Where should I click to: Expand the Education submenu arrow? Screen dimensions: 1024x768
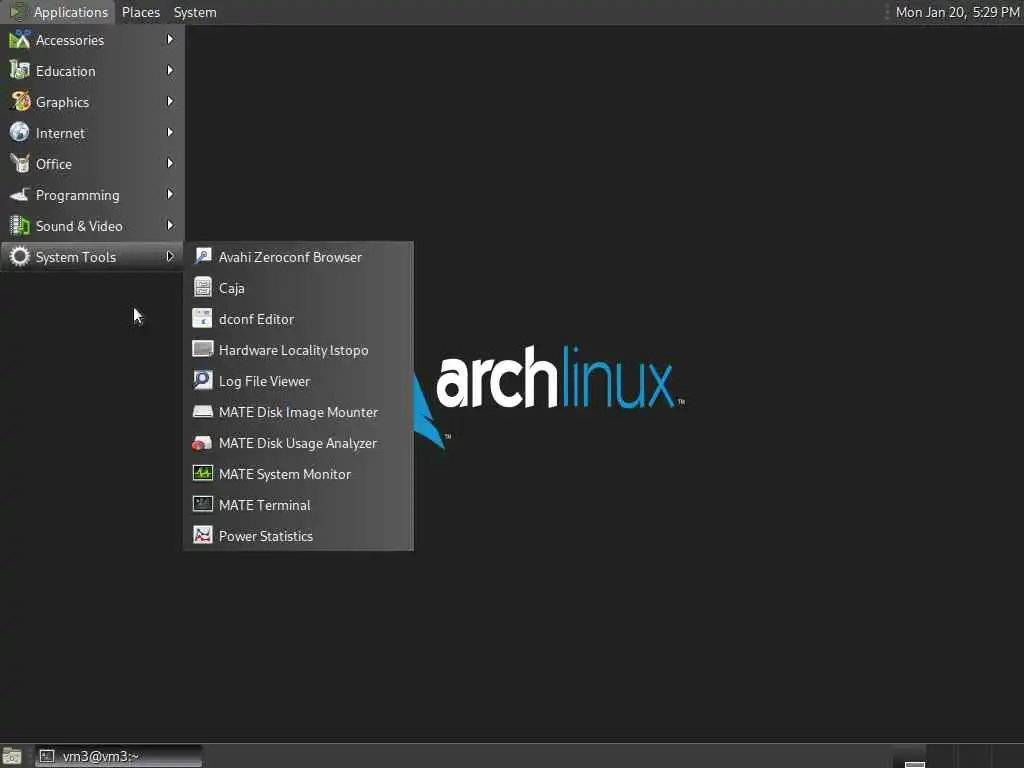[x=170, y=70]
